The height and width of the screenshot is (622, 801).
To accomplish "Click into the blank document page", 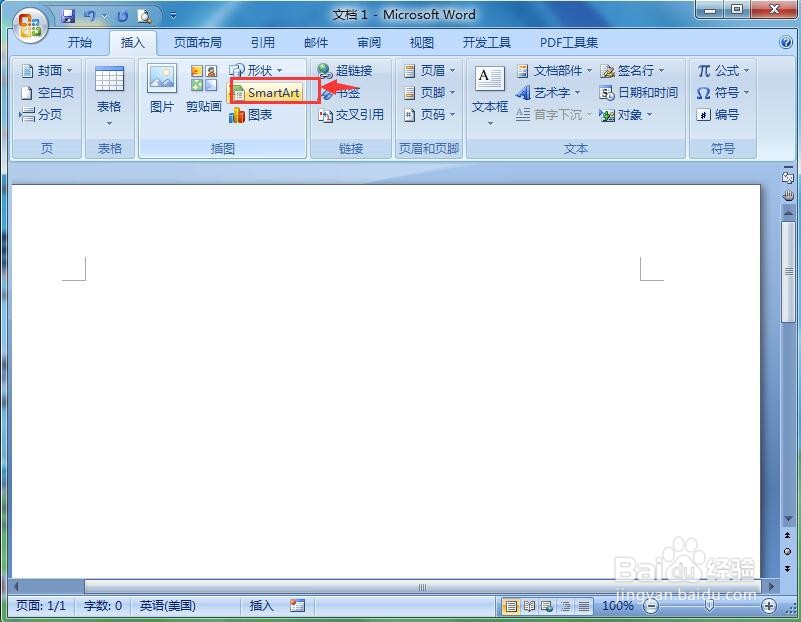I will point(386,381).
